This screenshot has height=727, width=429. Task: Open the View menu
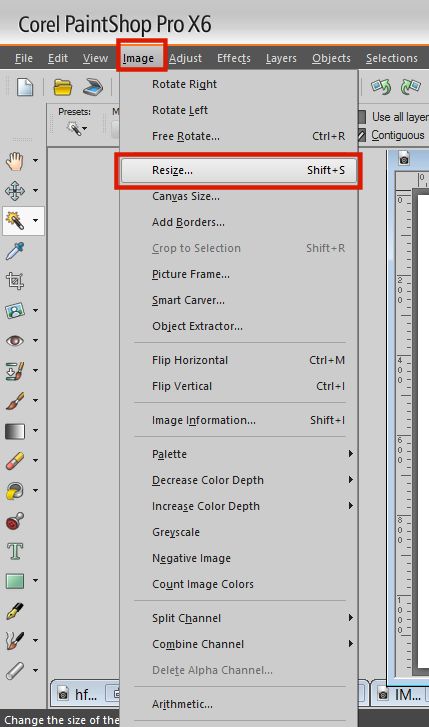tap(95, 58)
